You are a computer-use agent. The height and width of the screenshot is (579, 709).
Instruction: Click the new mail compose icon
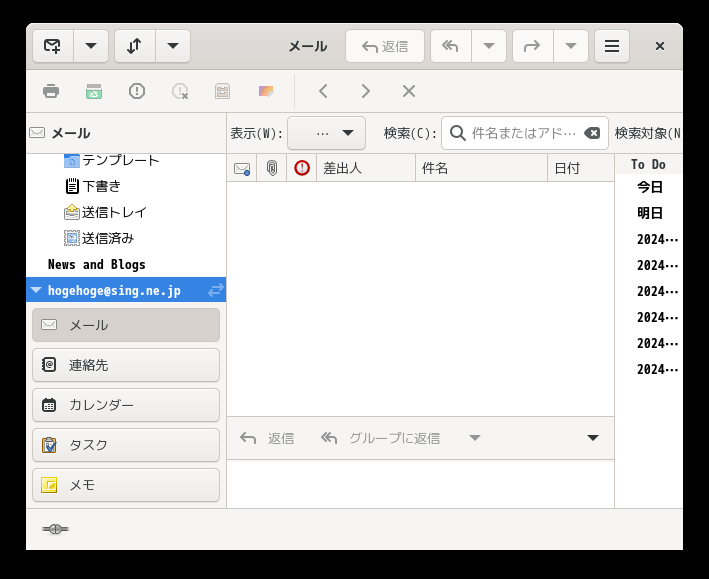[x=53, y=46]
